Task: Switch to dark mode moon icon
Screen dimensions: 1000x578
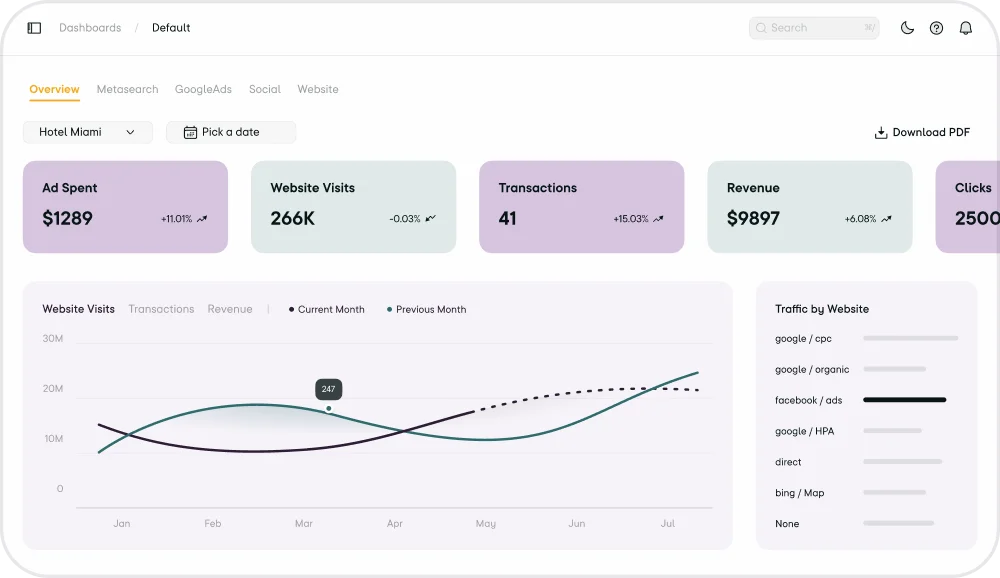Action: 907,28
